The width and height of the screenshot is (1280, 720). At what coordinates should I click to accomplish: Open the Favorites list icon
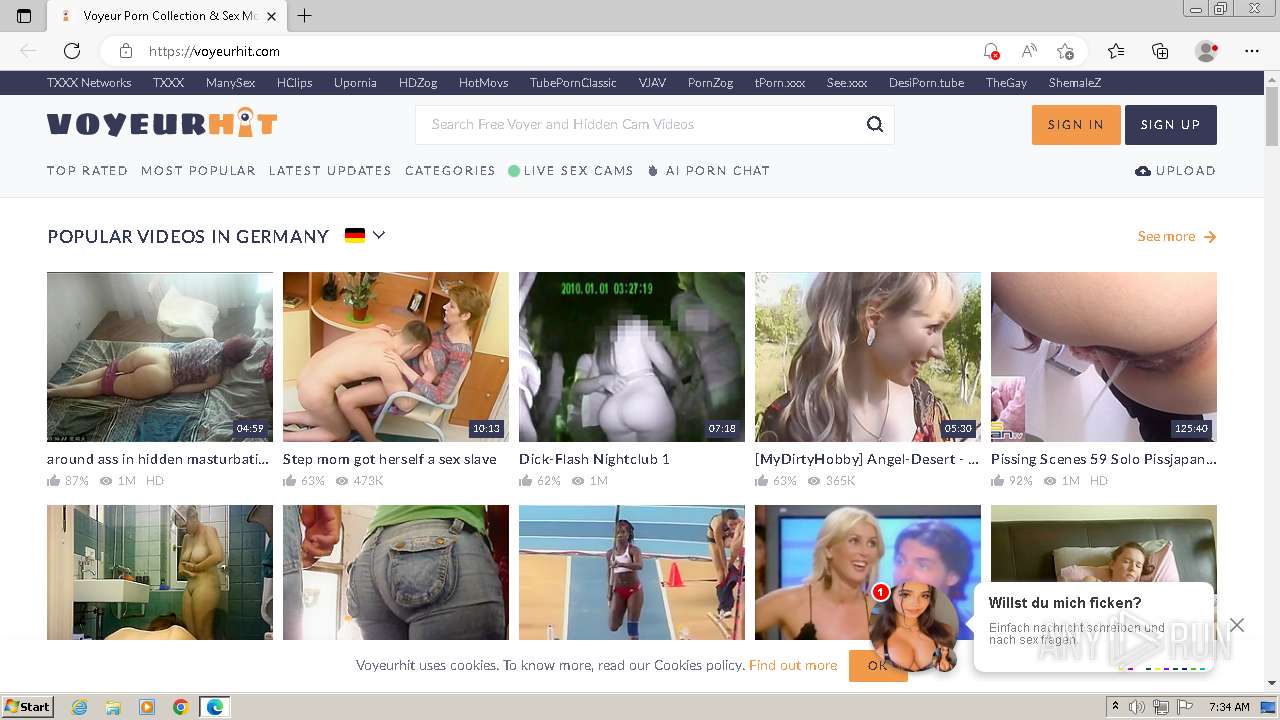pos(1116,51)
